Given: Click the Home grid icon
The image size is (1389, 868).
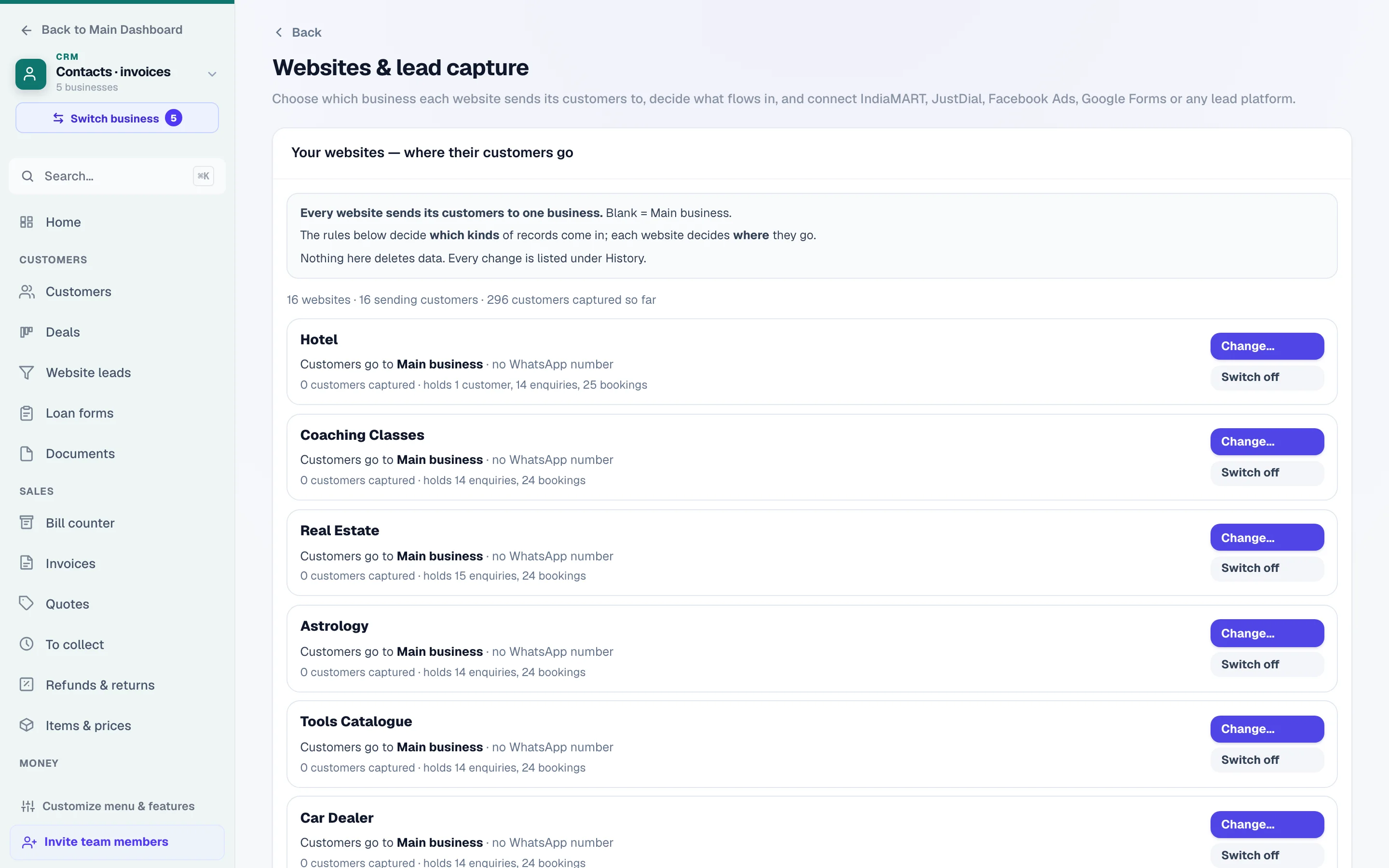Looking at the screenshot, I should pyautogui.click(x=27, y=222).
